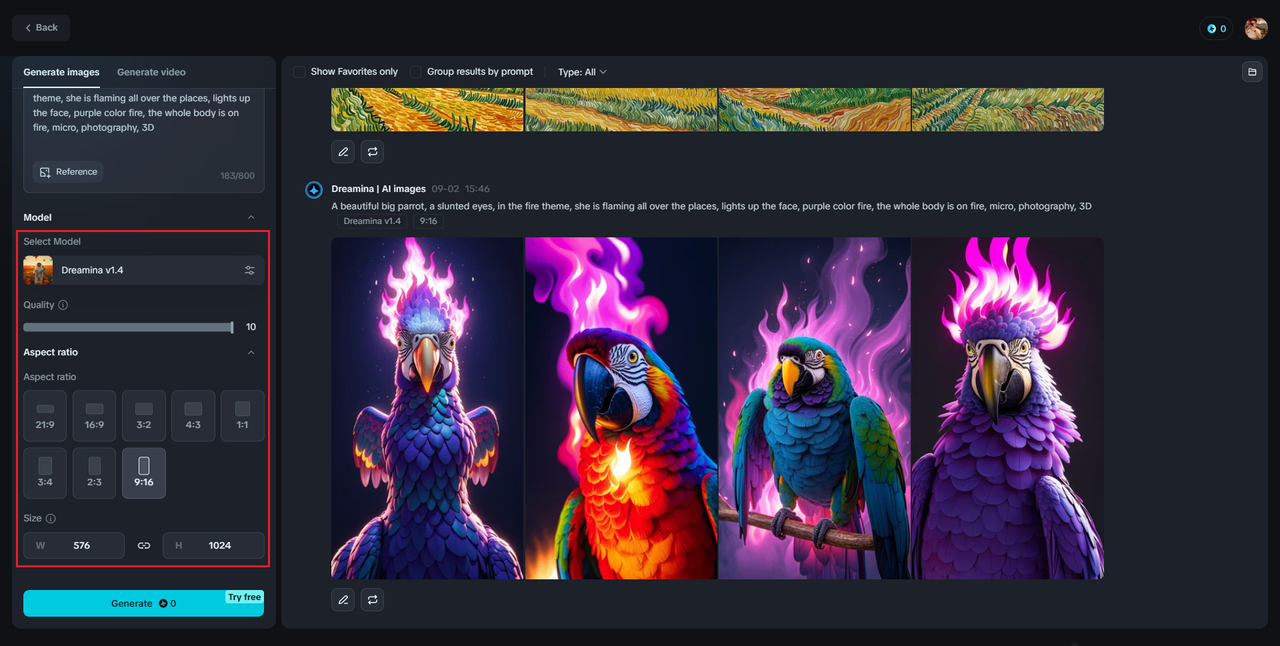Click the width field showing 576
The width and height of the screenshot is (1280, 646).
point(74,545)
